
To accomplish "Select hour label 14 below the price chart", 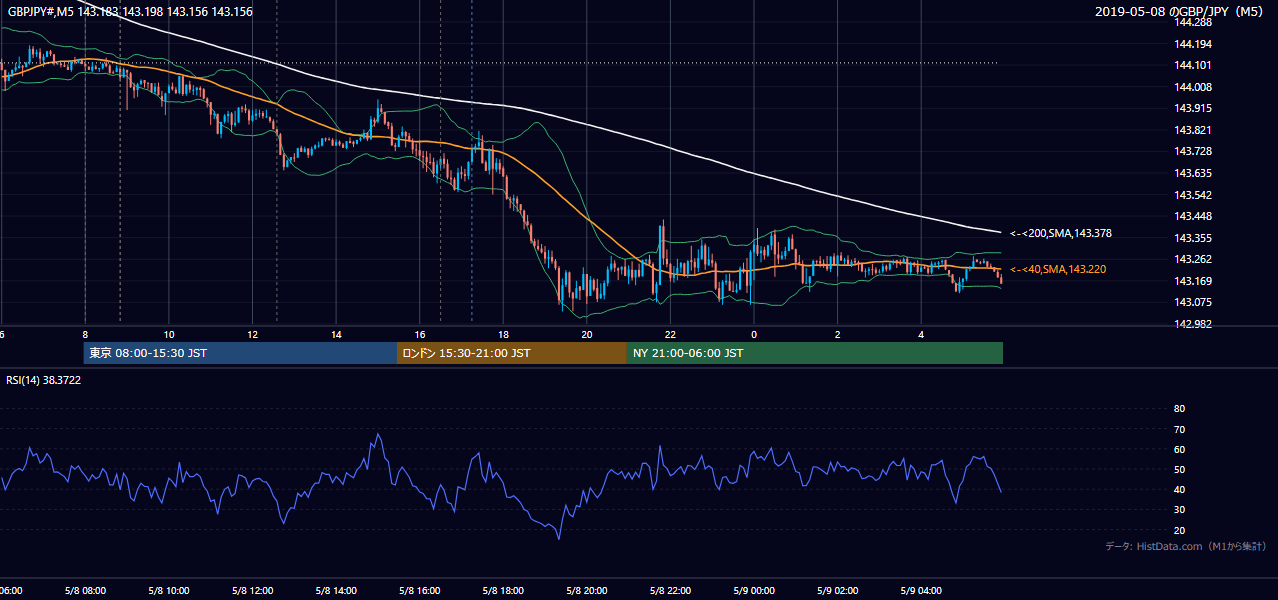I will click(x=336, y=334).
